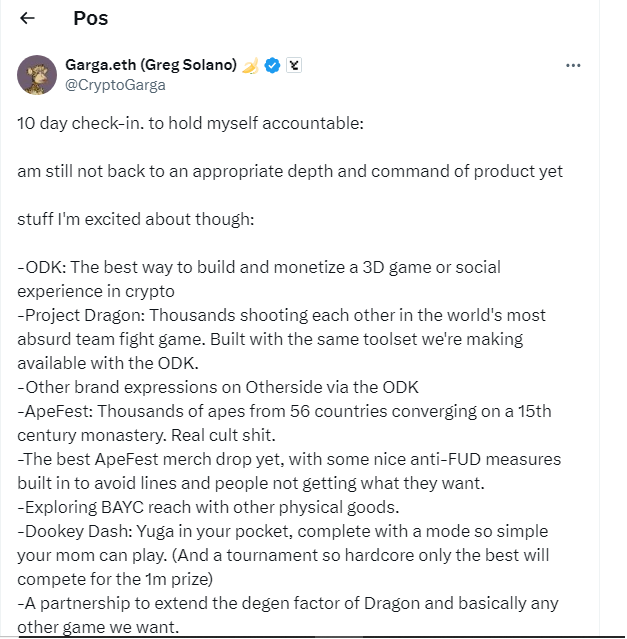Click the Yuga affiliation badge icon
627x639 pixels.
click(293, 65)
